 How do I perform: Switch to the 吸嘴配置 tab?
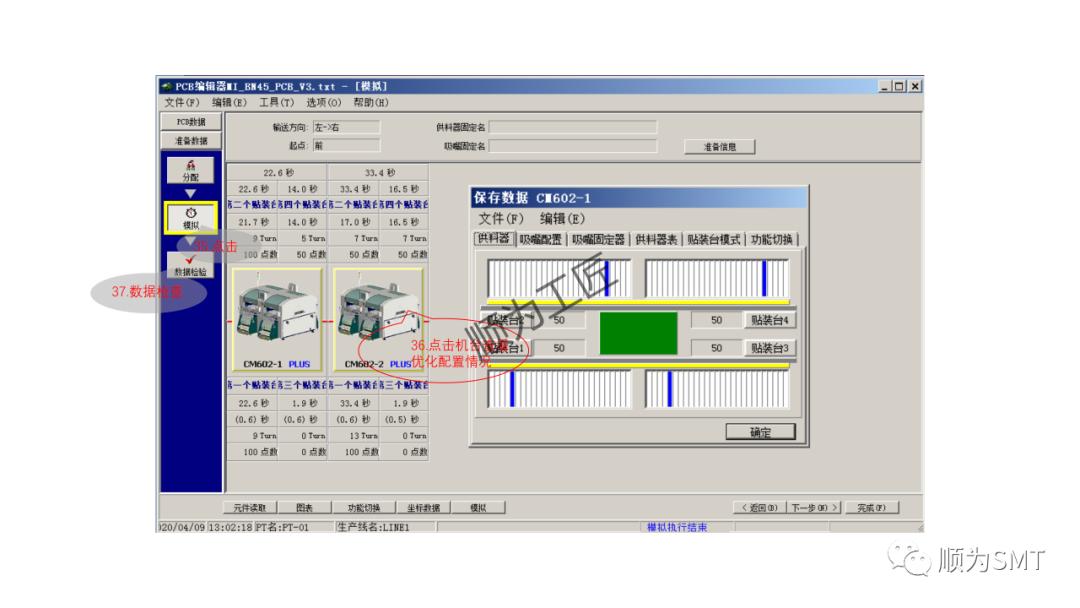(x=541, y=239)
